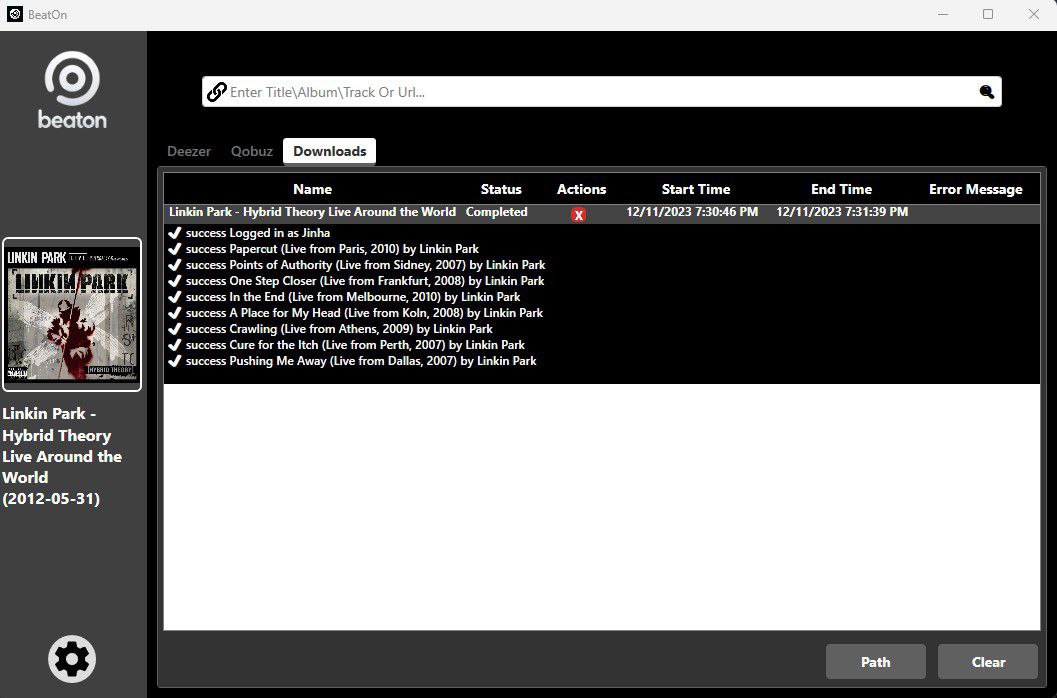
Task: Focus the Title/Album/Track or Url search field
Action: tap(601, 92)
